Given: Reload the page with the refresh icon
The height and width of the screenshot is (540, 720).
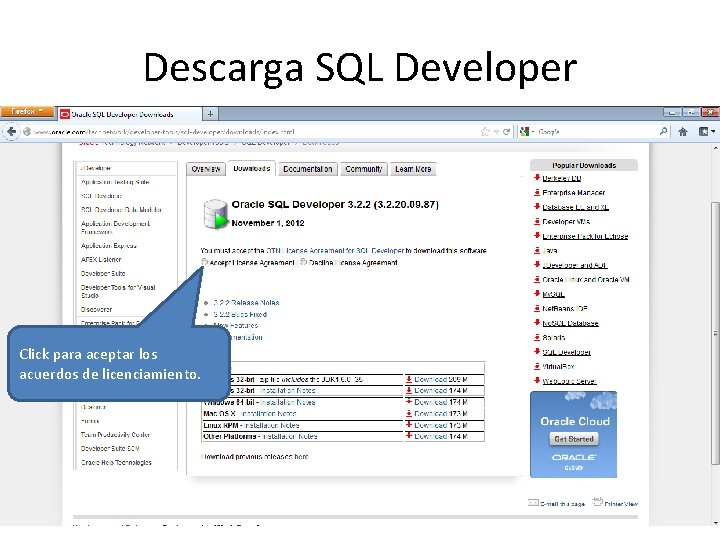Looking at the screenshot, I should (x=506, y=132).
